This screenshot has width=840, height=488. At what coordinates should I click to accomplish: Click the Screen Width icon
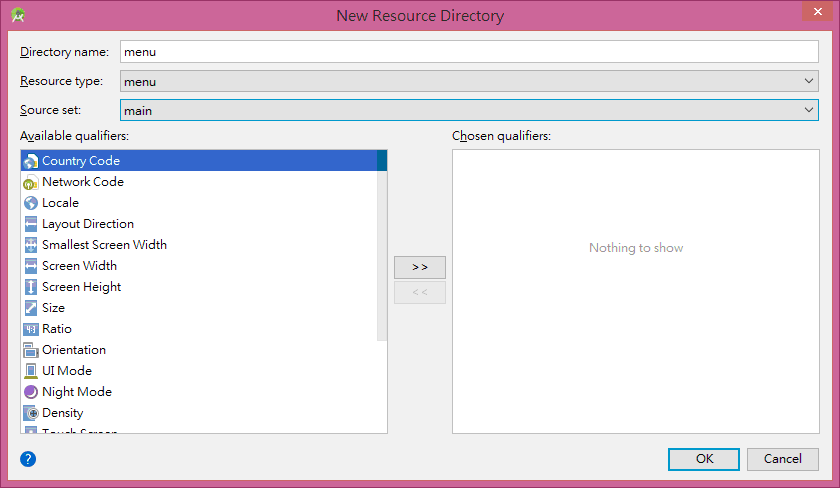pos(31,266)
